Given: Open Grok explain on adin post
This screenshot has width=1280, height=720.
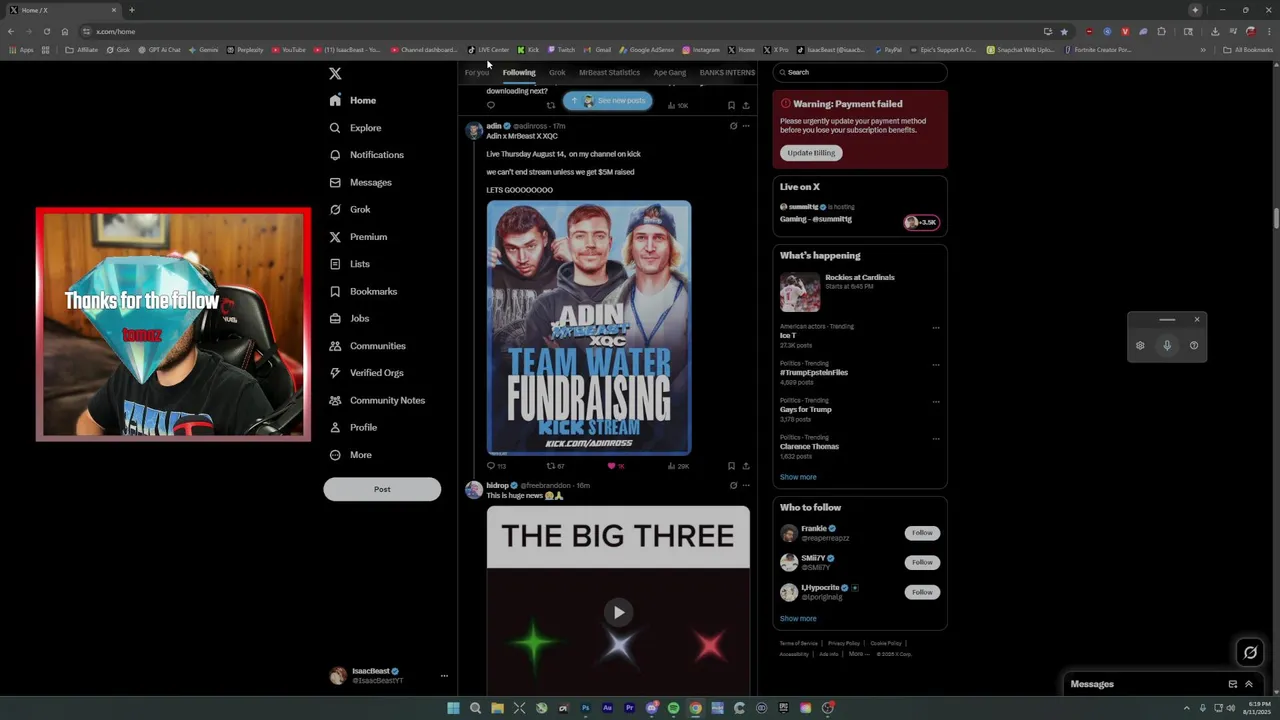Looking at the screenshot, I should point(733,126).
